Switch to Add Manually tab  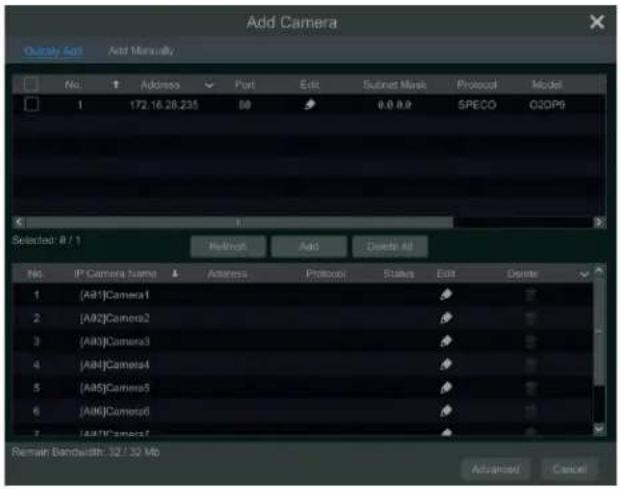(x=141, y=51)
